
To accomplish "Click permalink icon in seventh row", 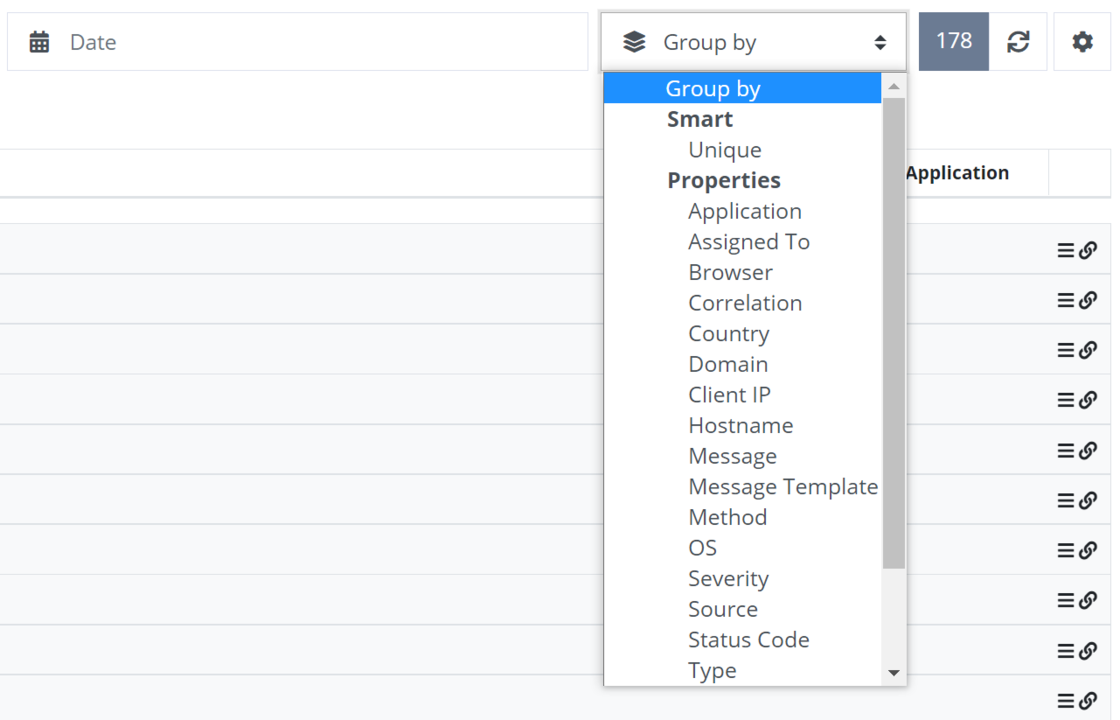I will coord(1088,551).
